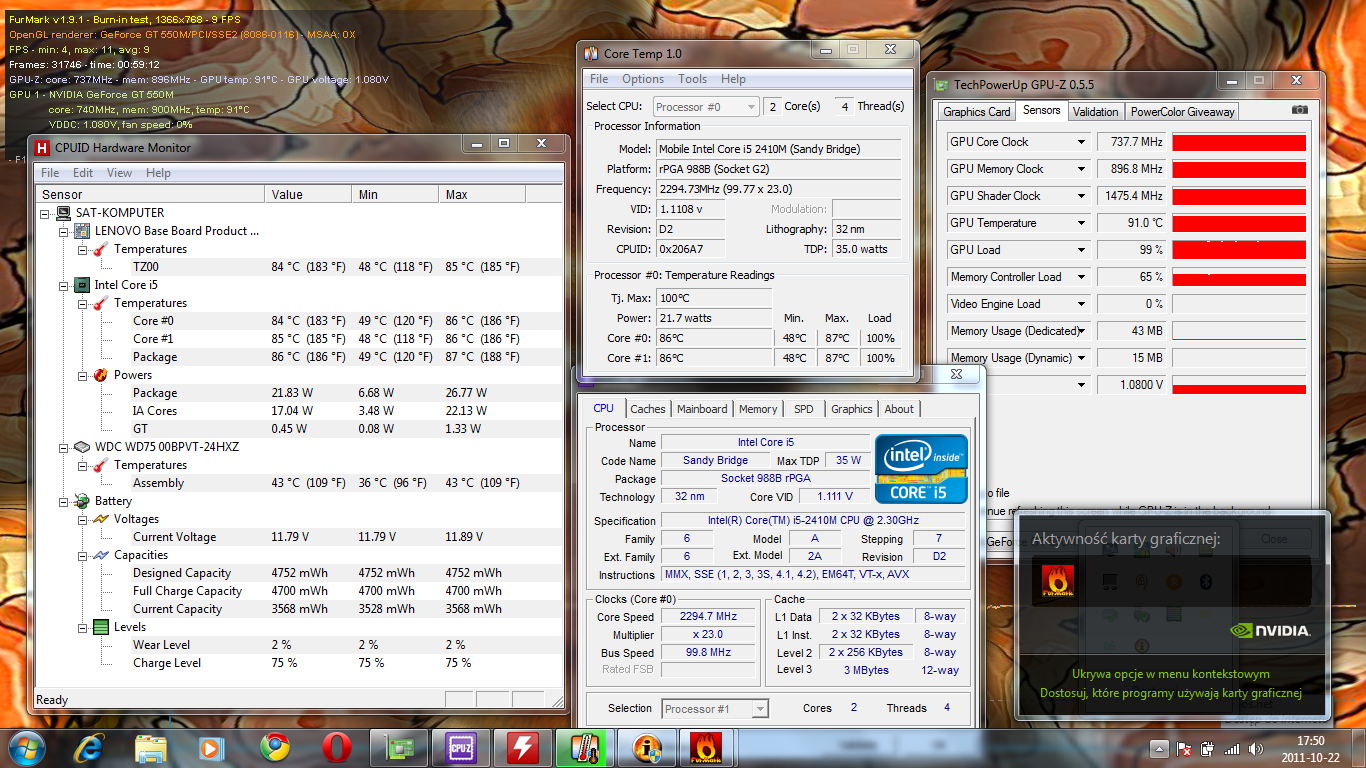Switch to SPD tab in CPU-Z
This screenshot has width=1366, height=768.
804,409
